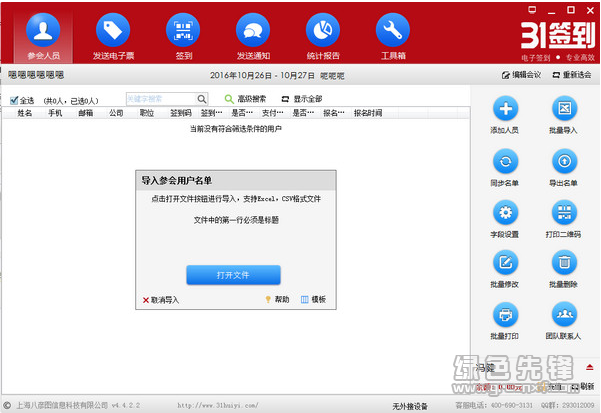
Task: Open the 统计报告 statistics report
Action: (323, 37)
